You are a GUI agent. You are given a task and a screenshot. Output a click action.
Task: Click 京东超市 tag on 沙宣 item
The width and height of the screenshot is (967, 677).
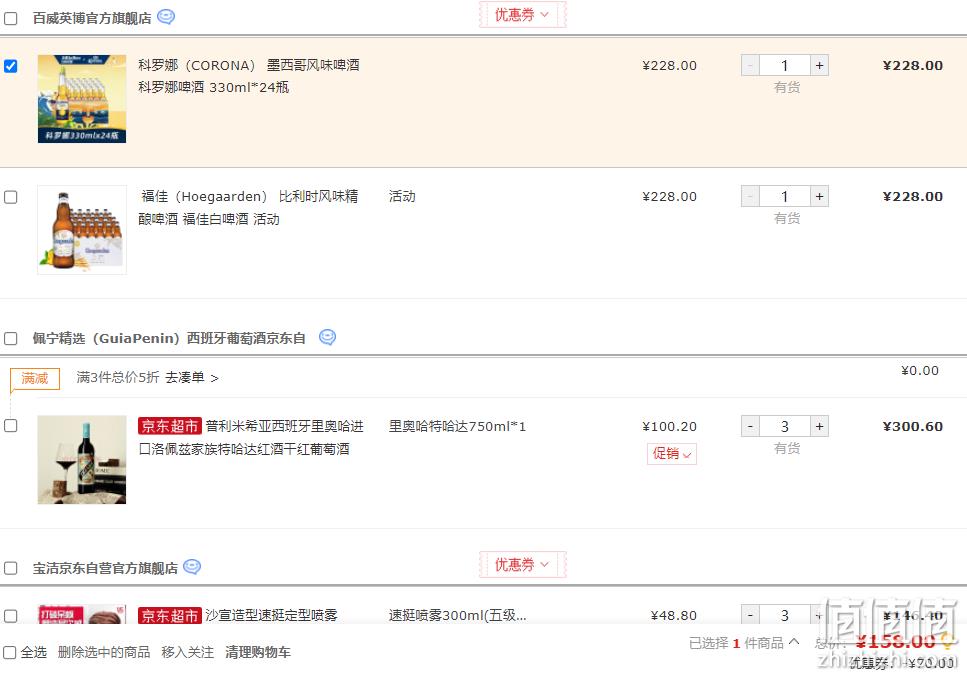coord(170,615)
